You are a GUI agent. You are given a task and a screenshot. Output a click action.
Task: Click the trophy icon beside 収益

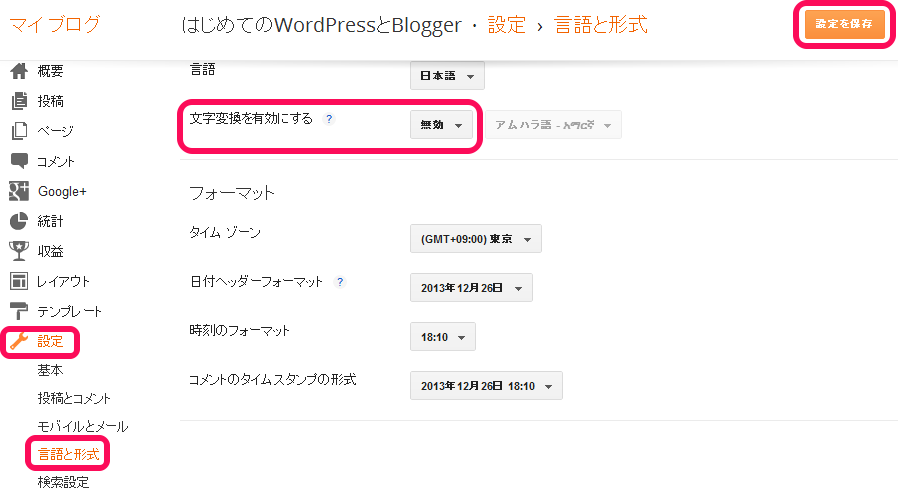pos(19,251)
